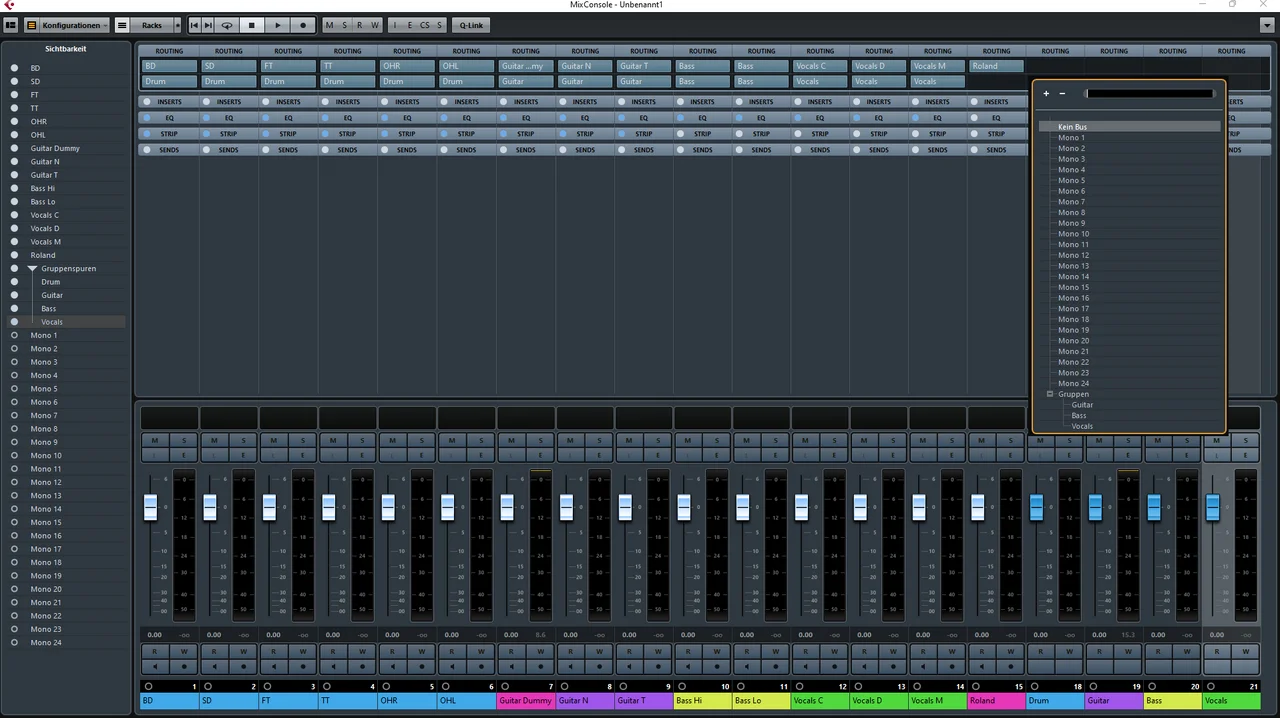Click the transport Stop button
The width and height of the screenshot is (1280, 718).
coord(252,25)
